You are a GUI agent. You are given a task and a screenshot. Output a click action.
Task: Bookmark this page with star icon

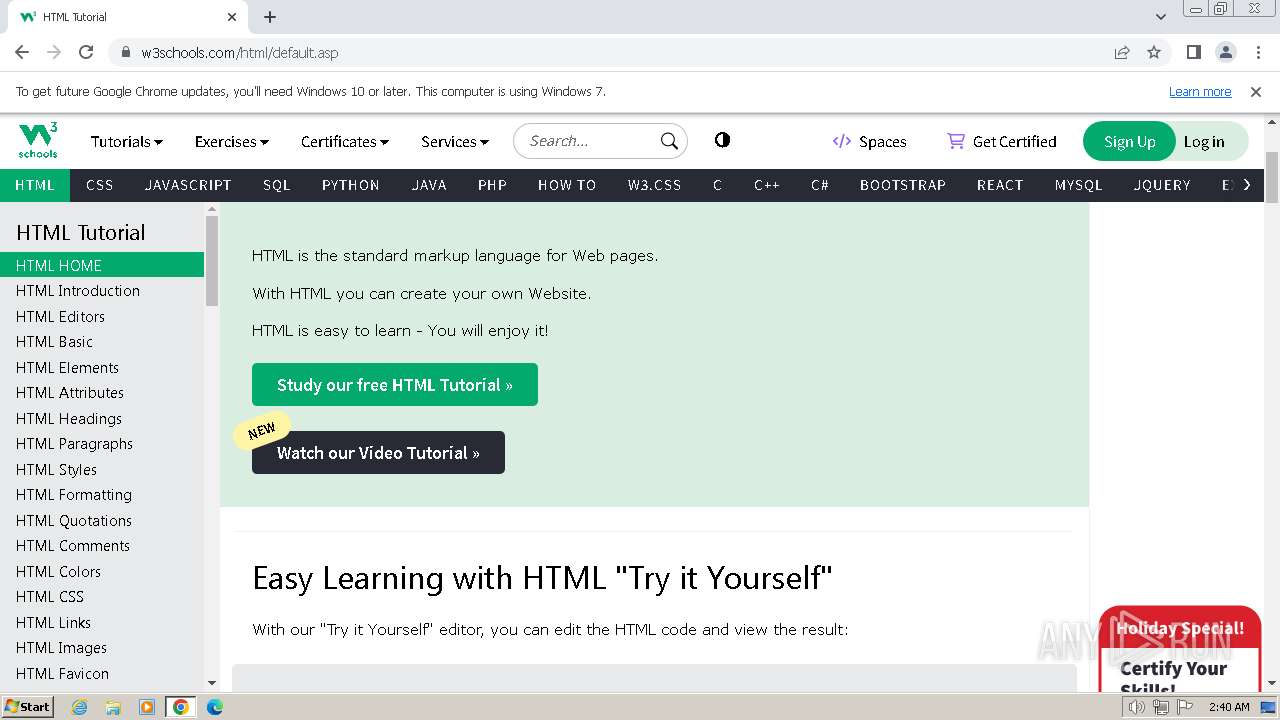click(x=1154, y=52)
